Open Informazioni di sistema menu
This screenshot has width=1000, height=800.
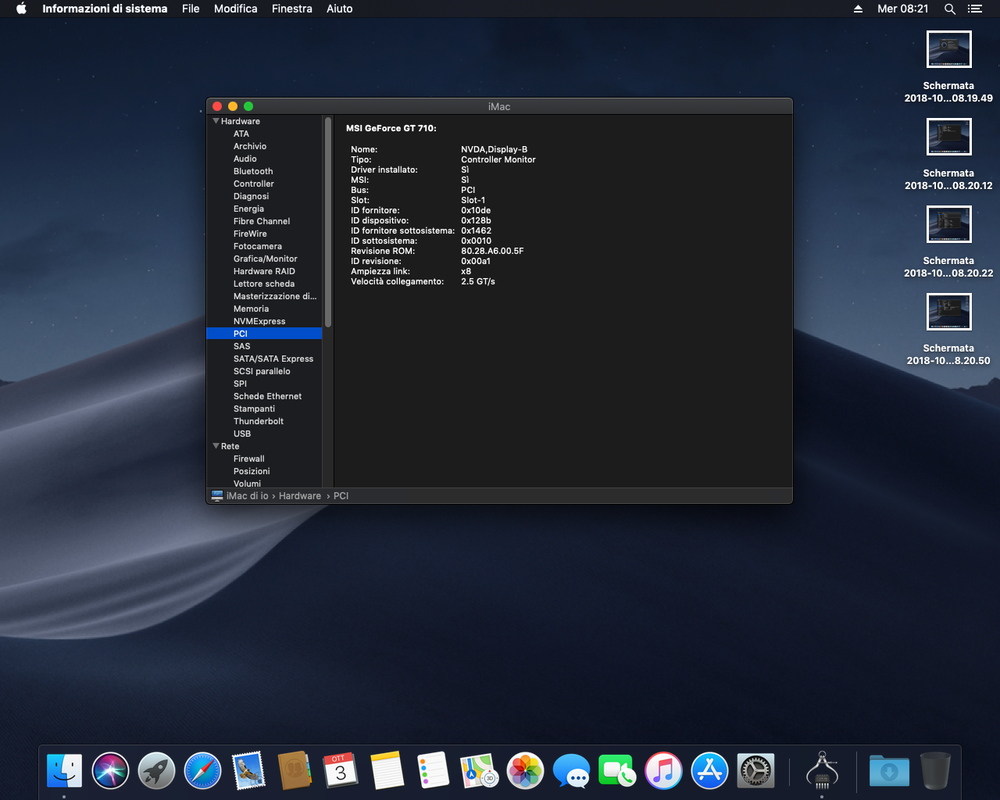(105, 9)
